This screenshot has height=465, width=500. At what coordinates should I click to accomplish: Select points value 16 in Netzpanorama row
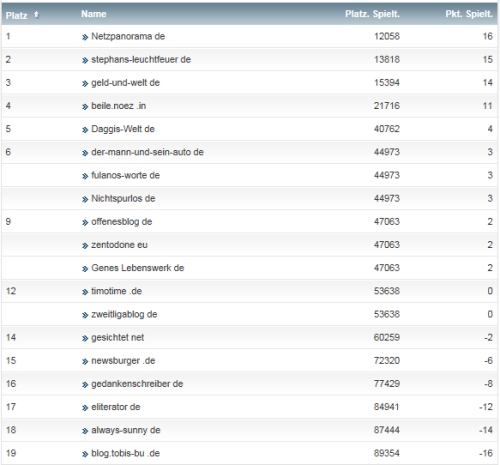[488, 36]
